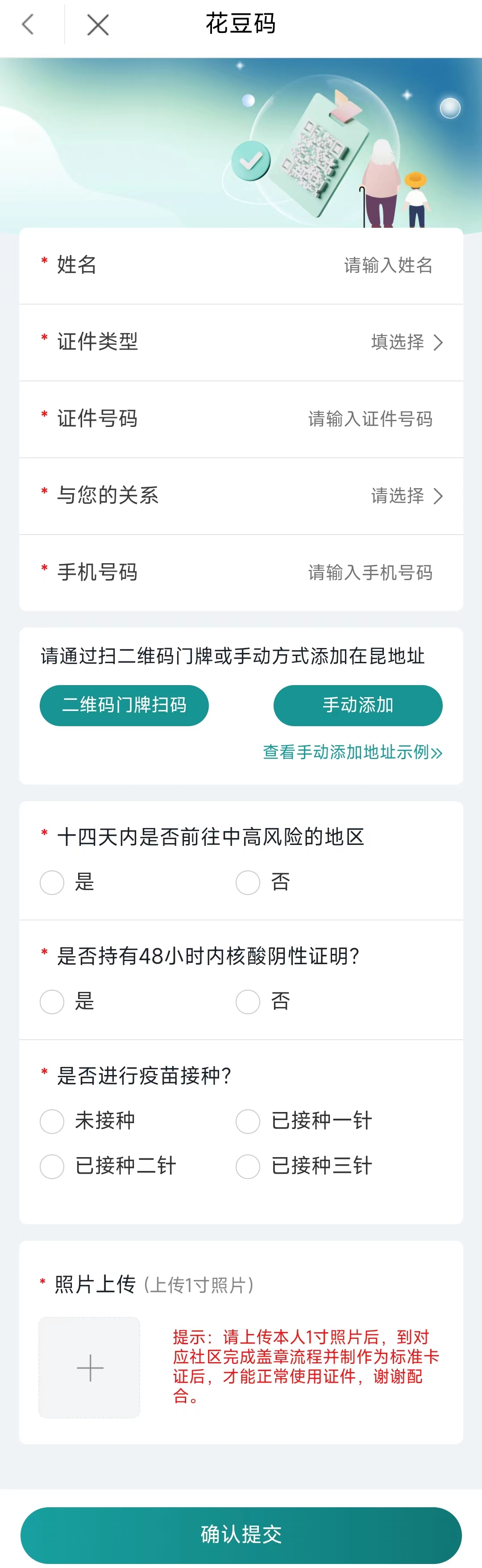Screen dimensions: 482x1568
Task: Select 否 for visiting high-risk areas
Action: point(248,882)
